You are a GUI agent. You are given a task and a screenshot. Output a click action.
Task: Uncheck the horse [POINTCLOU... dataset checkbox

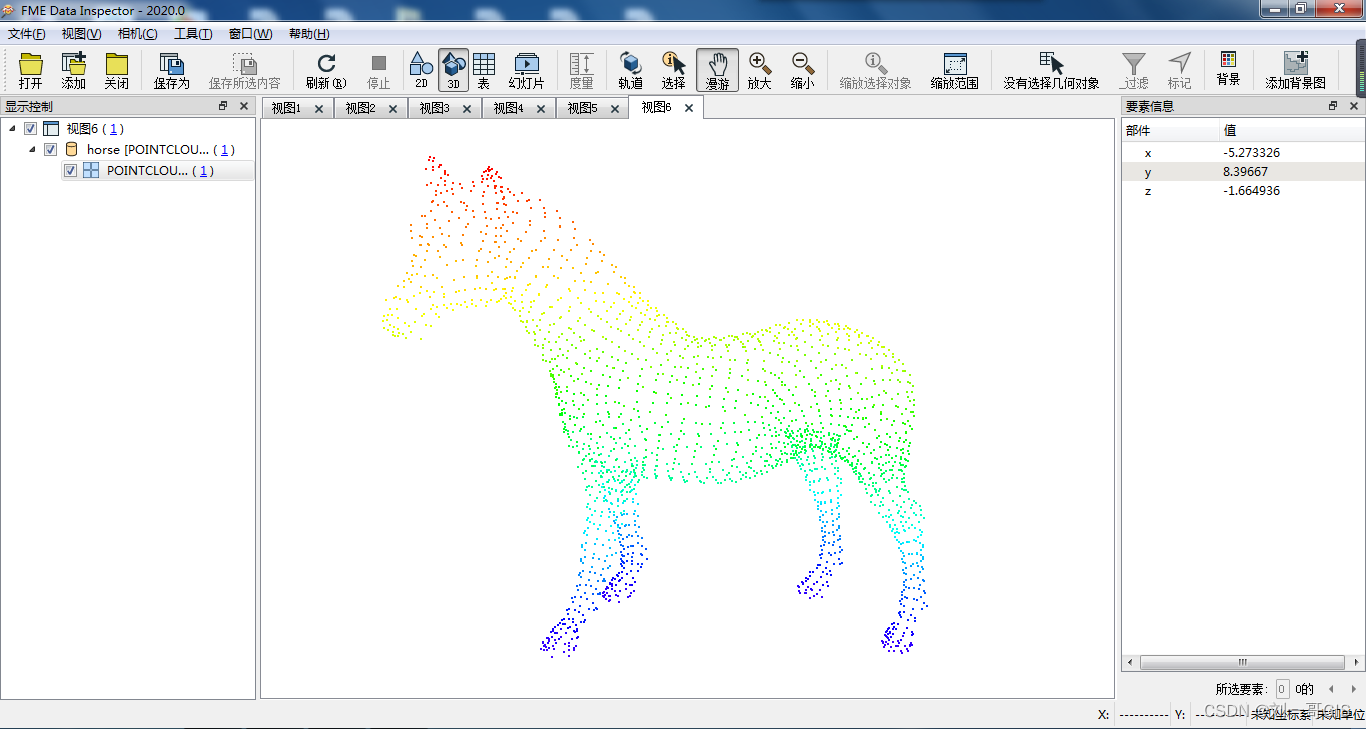50,150
